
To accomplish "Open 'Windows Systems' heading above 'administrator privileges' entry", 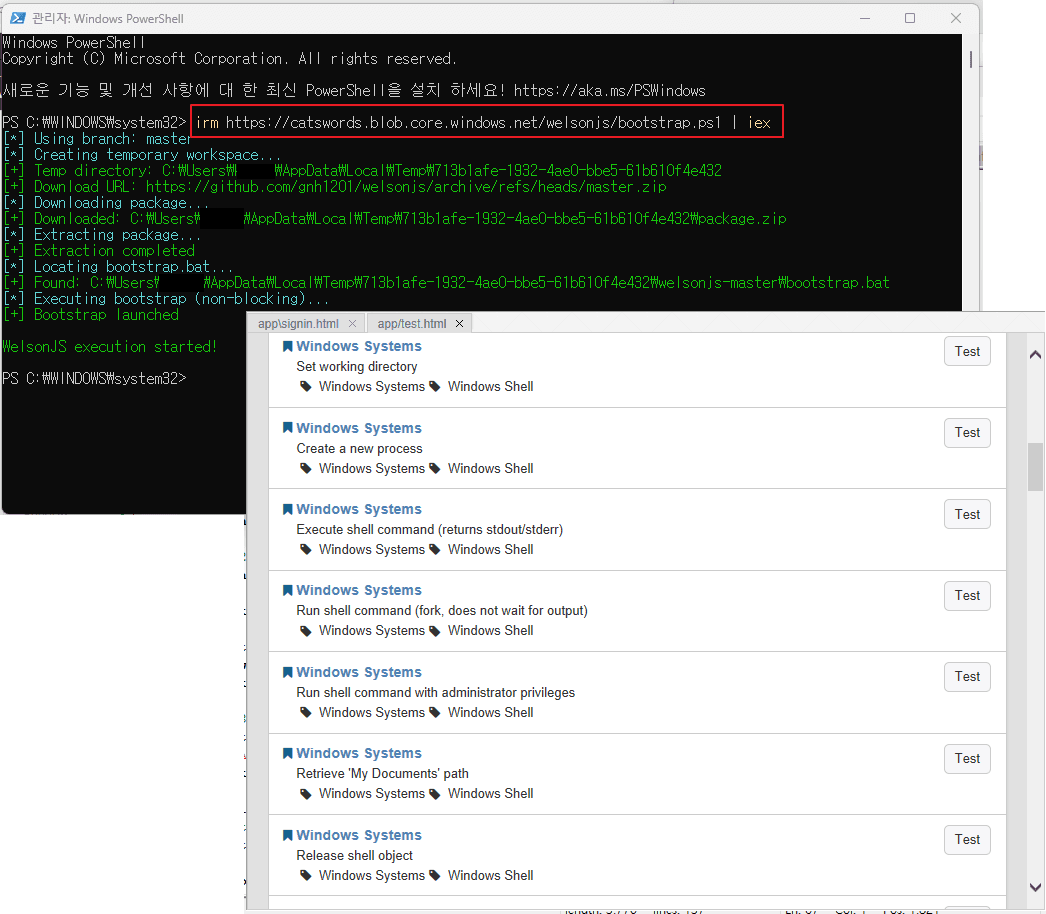I will click(359, 672).
